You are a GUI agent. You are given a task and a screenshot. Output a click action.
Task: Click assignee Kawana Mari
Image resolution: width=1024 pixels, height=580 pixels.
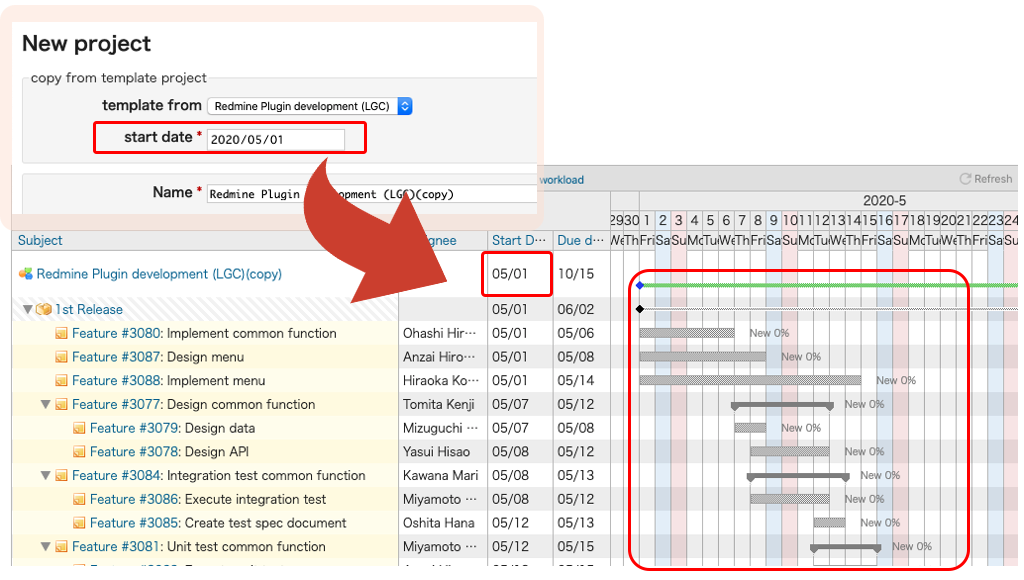pos(440,475)
